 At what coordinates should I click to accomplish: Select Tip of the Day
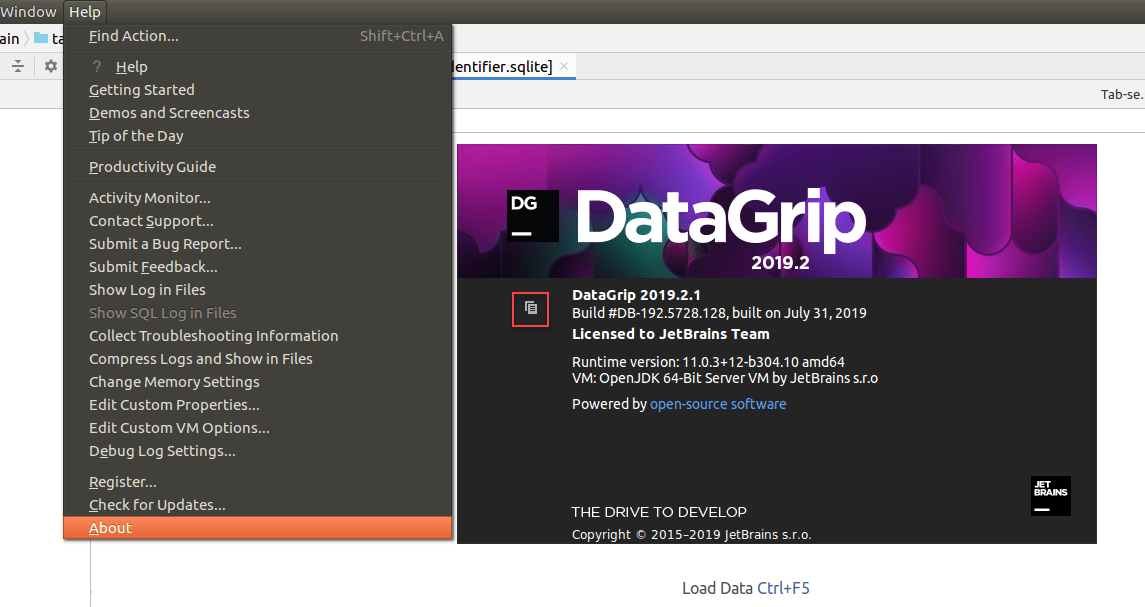(x=134, y=135)
